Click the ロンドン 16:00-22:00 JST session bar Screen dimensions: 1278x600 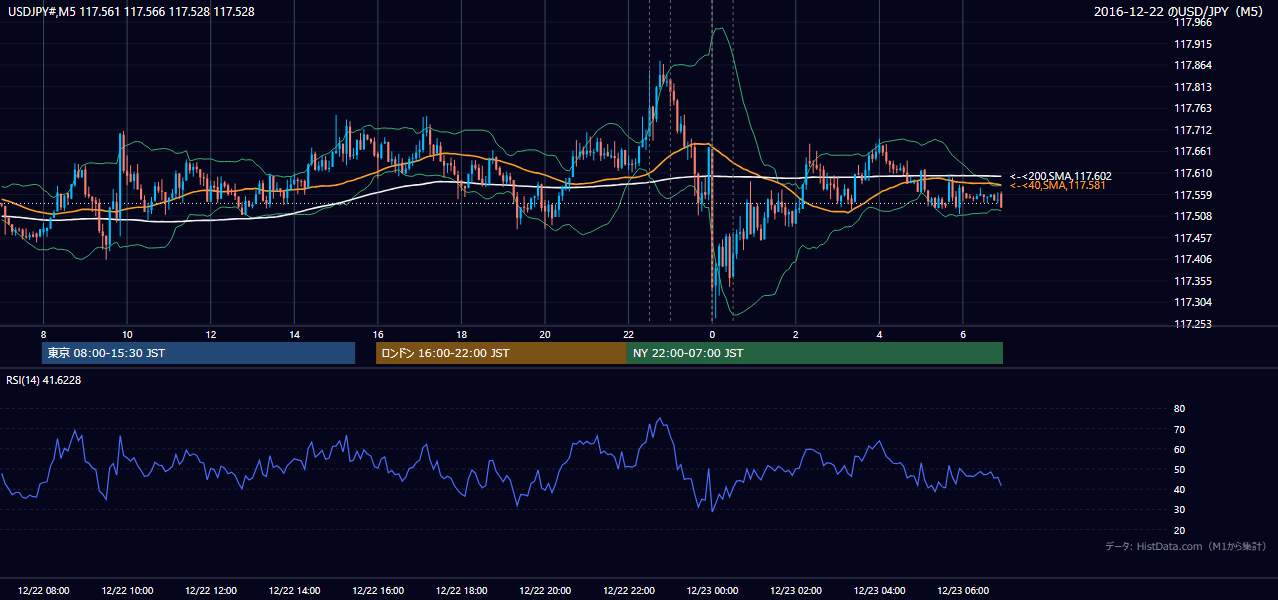[x=501, y=353]
